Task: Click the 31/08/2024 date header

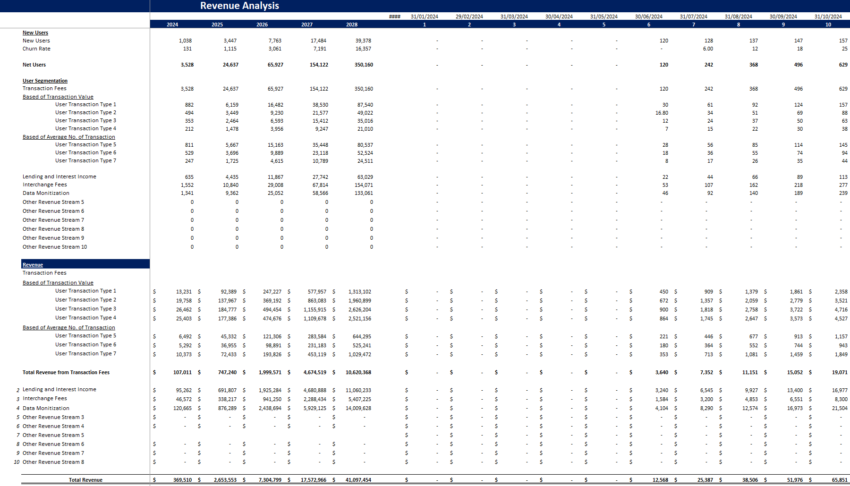Action: [x=738, y=17]
